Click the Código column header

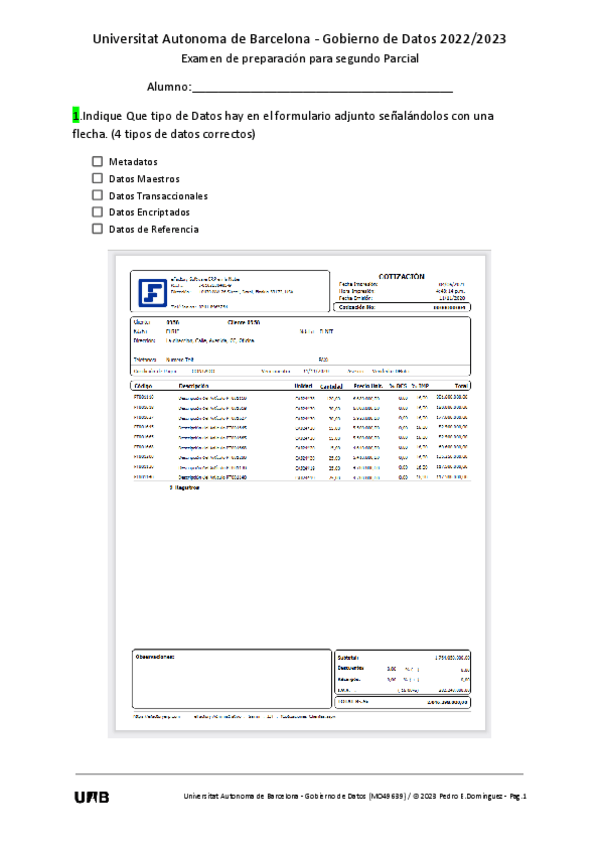(142, 385)
